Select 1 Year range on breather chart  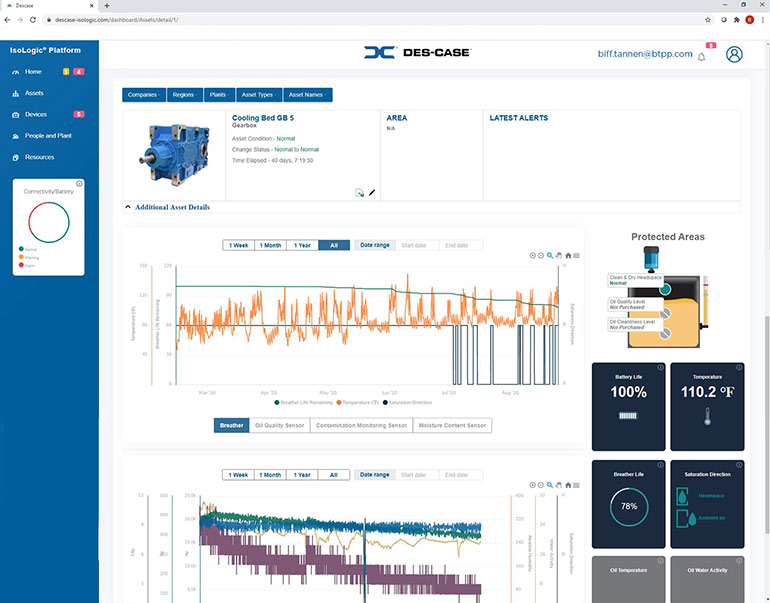point(302,245)
